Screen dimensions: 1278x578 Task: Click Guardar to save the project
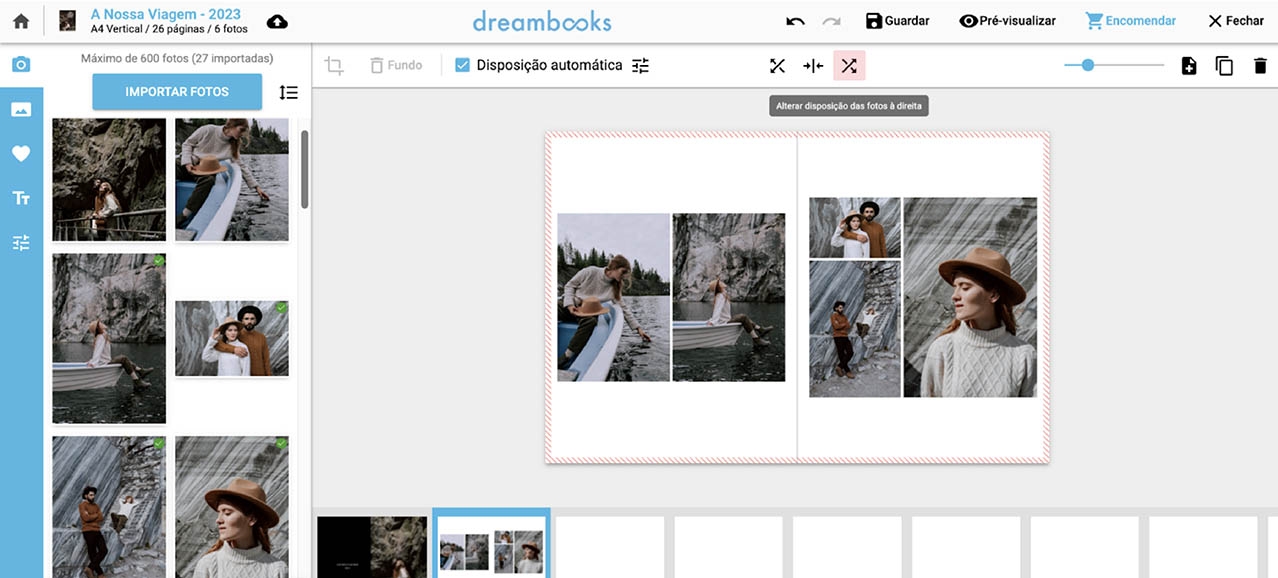point(897,20)
